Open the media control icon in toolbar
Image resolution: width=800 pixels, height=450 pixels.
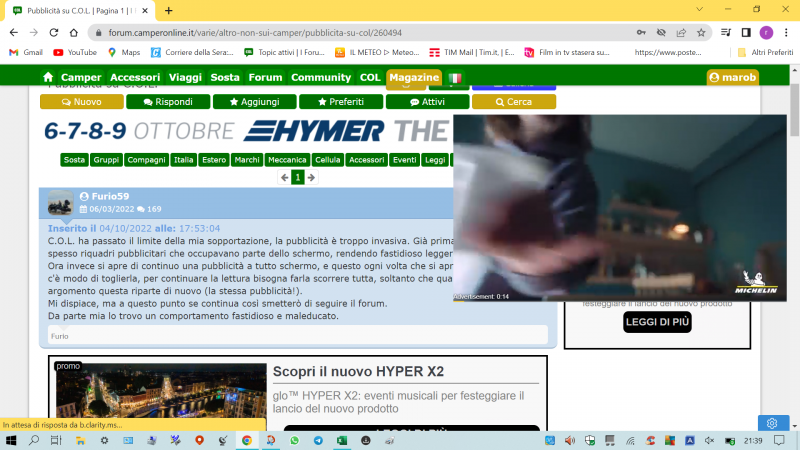[726, 33]
